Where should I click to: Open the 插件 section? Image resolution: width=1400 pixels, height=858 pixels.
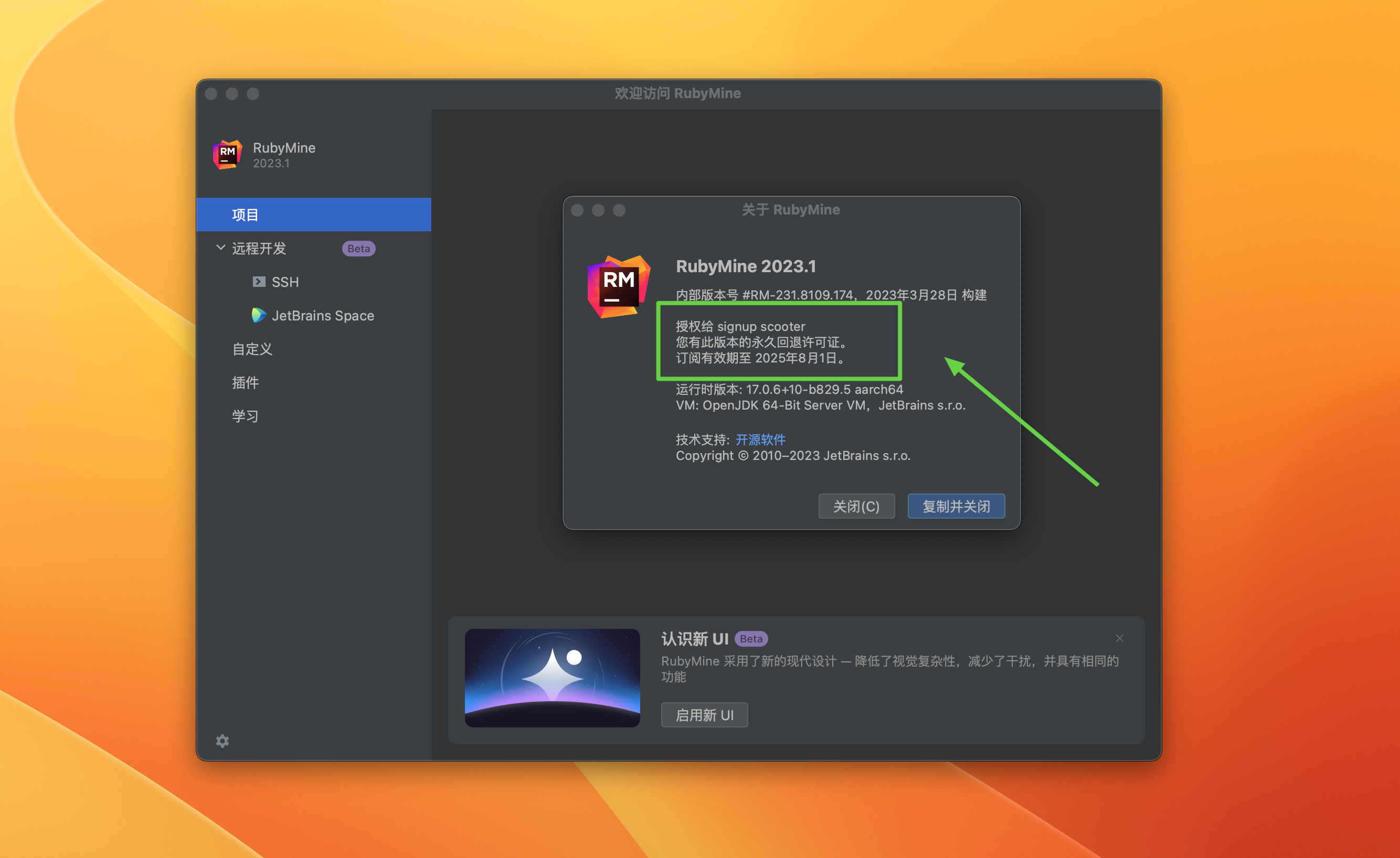(246, 382)
